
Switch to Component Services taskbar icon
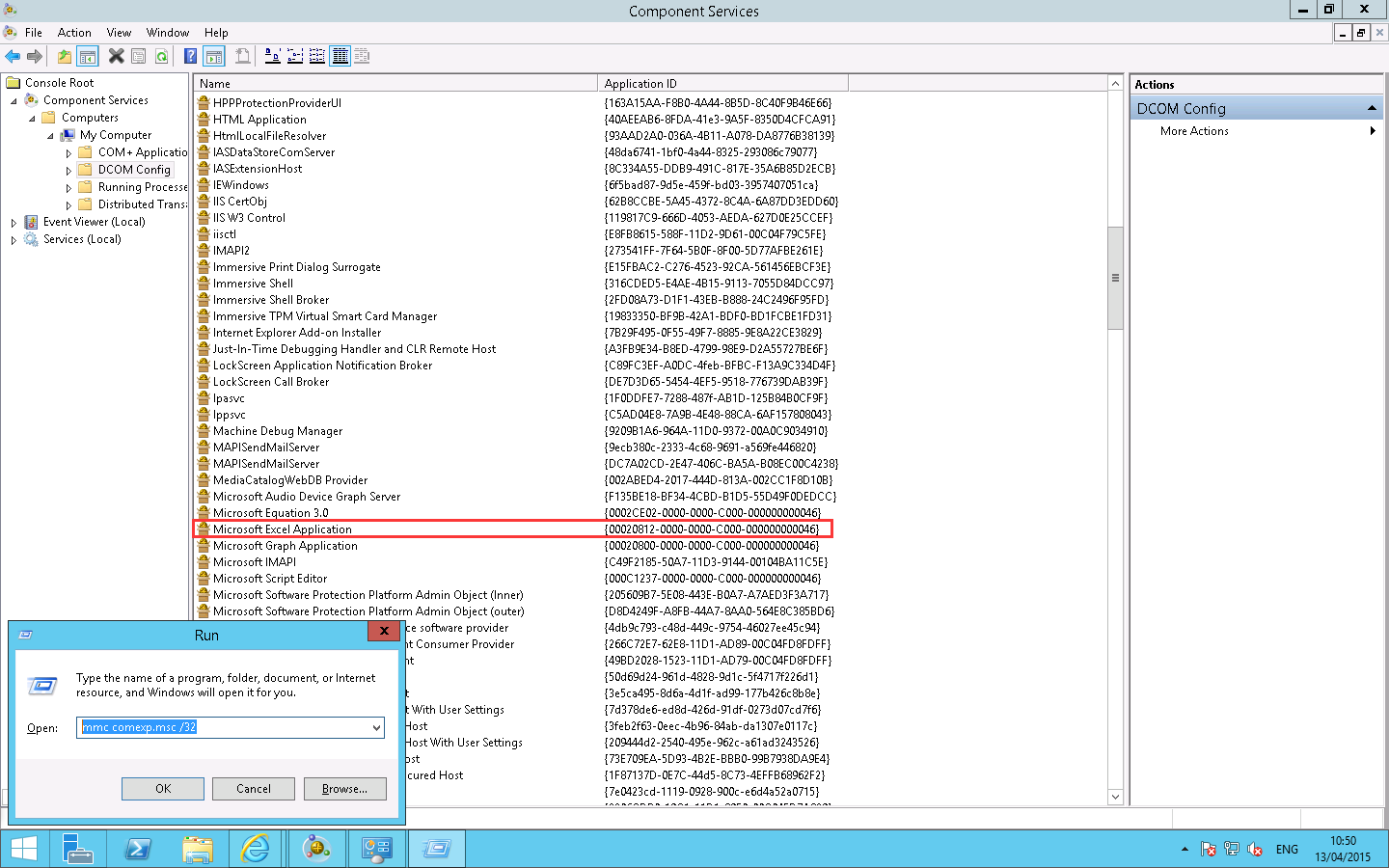pos(316,849)
